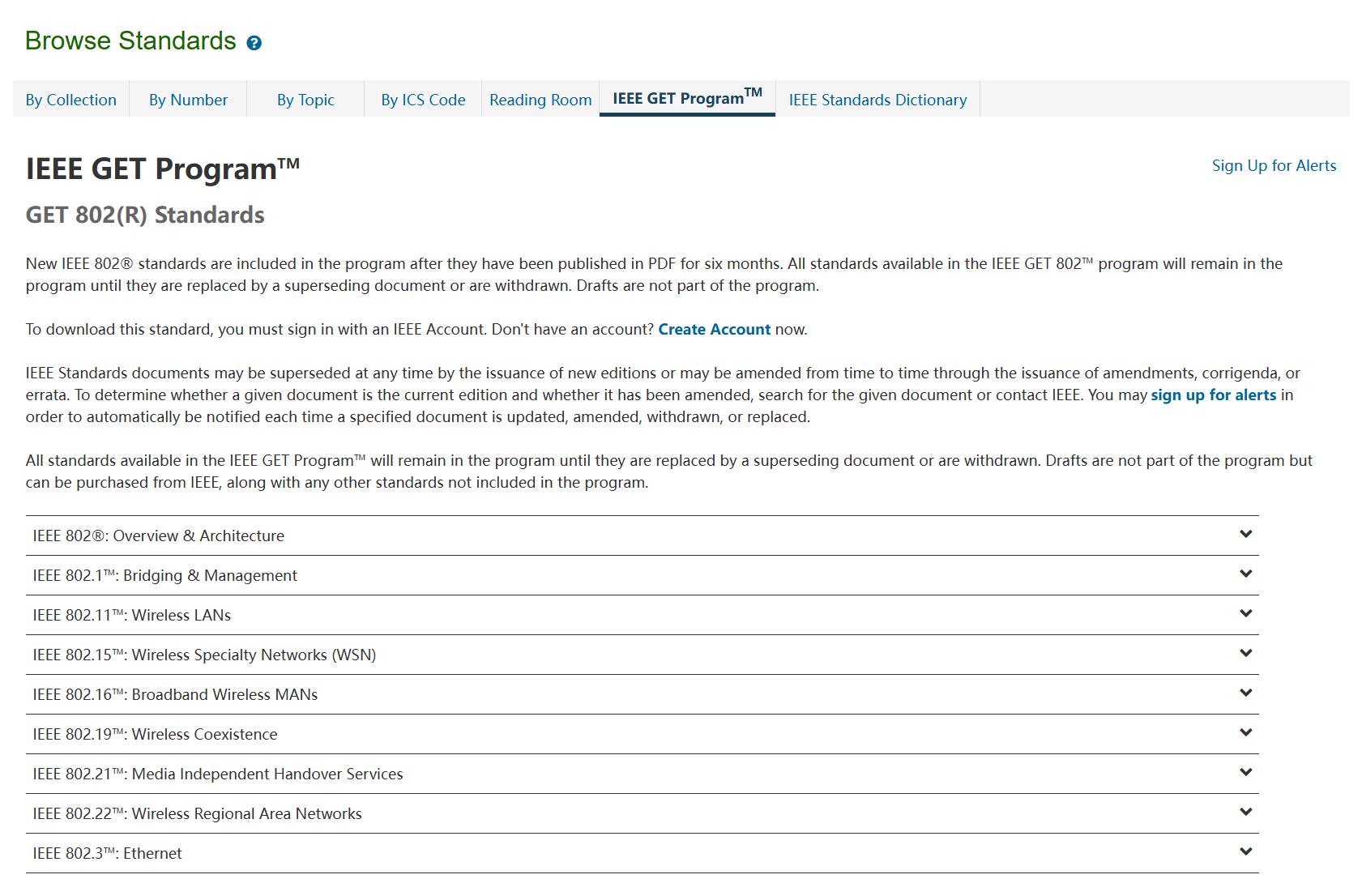Follow the inline sign up for alerts link
1362x896 pixels.
1213,395
